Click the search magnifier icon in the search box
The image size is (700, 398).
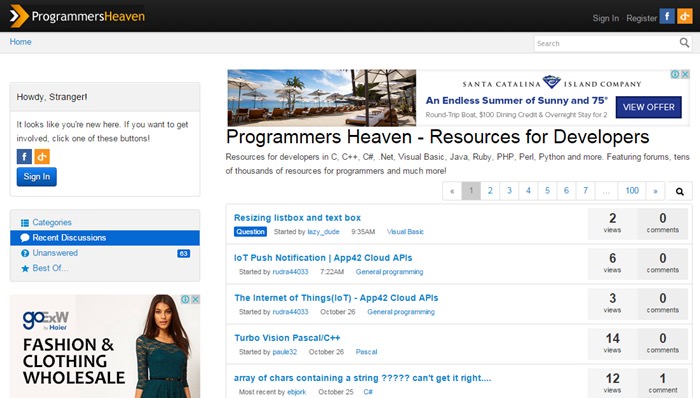tap(684, 43)
